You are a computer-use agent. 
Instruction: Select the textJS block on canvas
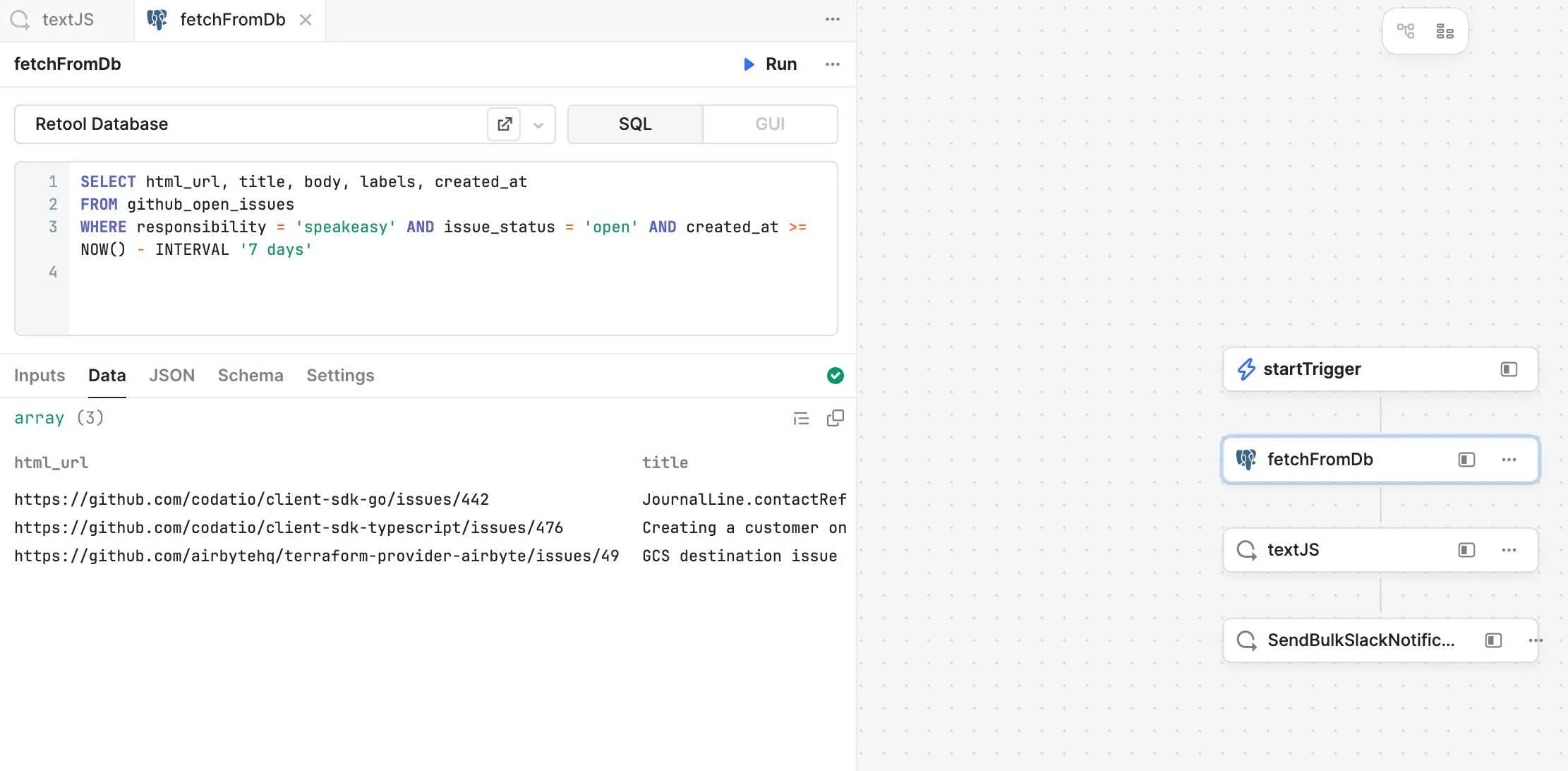pyautogui.click(x=1380, y=550)
